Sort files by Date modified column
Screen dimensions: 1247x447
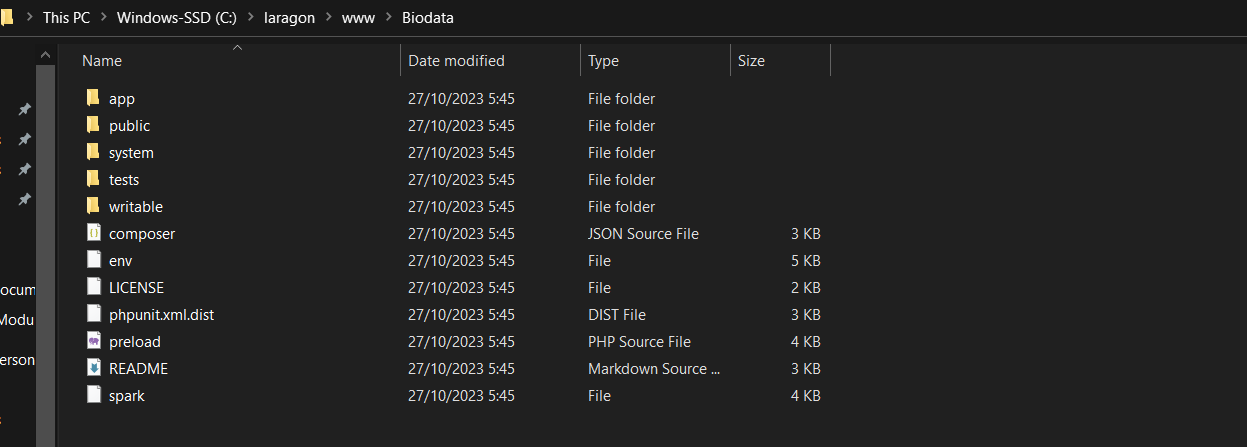[x=456, y=61]
